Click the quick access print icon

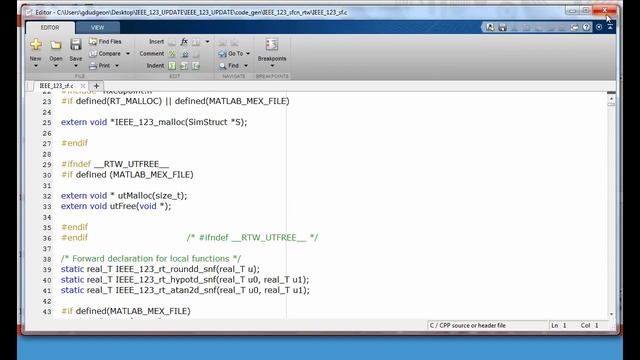575,27
